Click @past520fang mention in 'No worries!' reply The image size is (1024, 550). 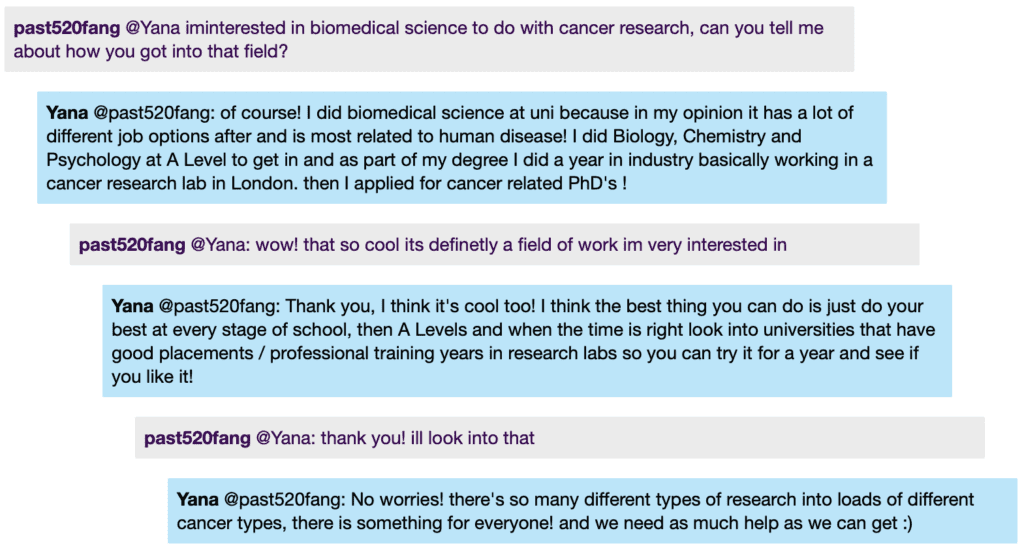284,500
